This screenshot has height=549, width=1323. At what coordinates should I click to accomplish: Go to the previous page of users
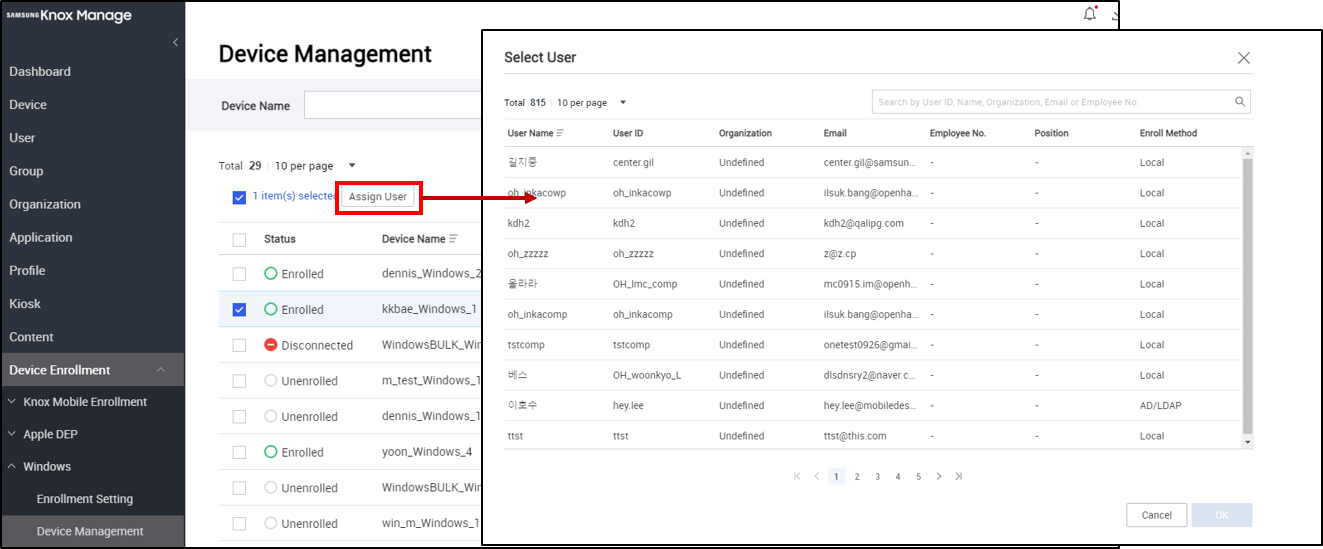pyautogui.click(x=817, y=476)
